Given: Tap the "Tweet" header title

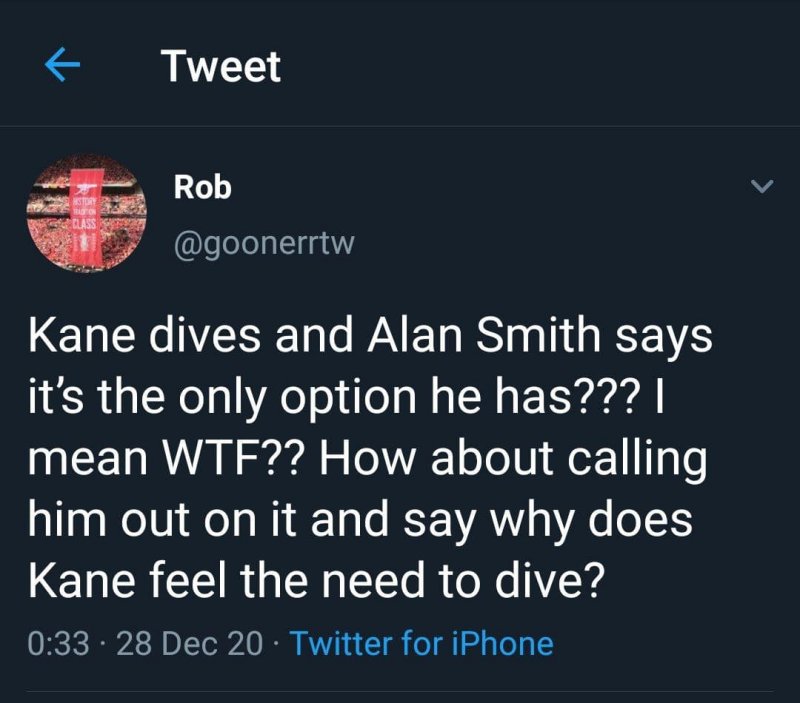Looking at the screenshot, I should point(221,67).
